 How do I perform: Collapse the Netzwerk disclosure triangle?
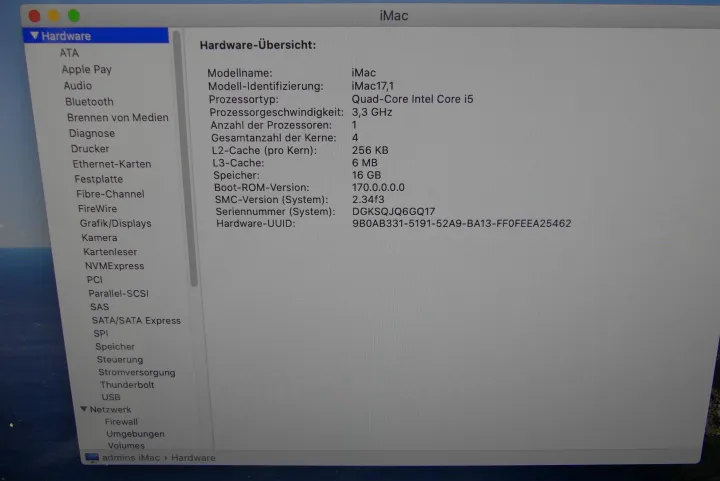[x=84, y=409]
